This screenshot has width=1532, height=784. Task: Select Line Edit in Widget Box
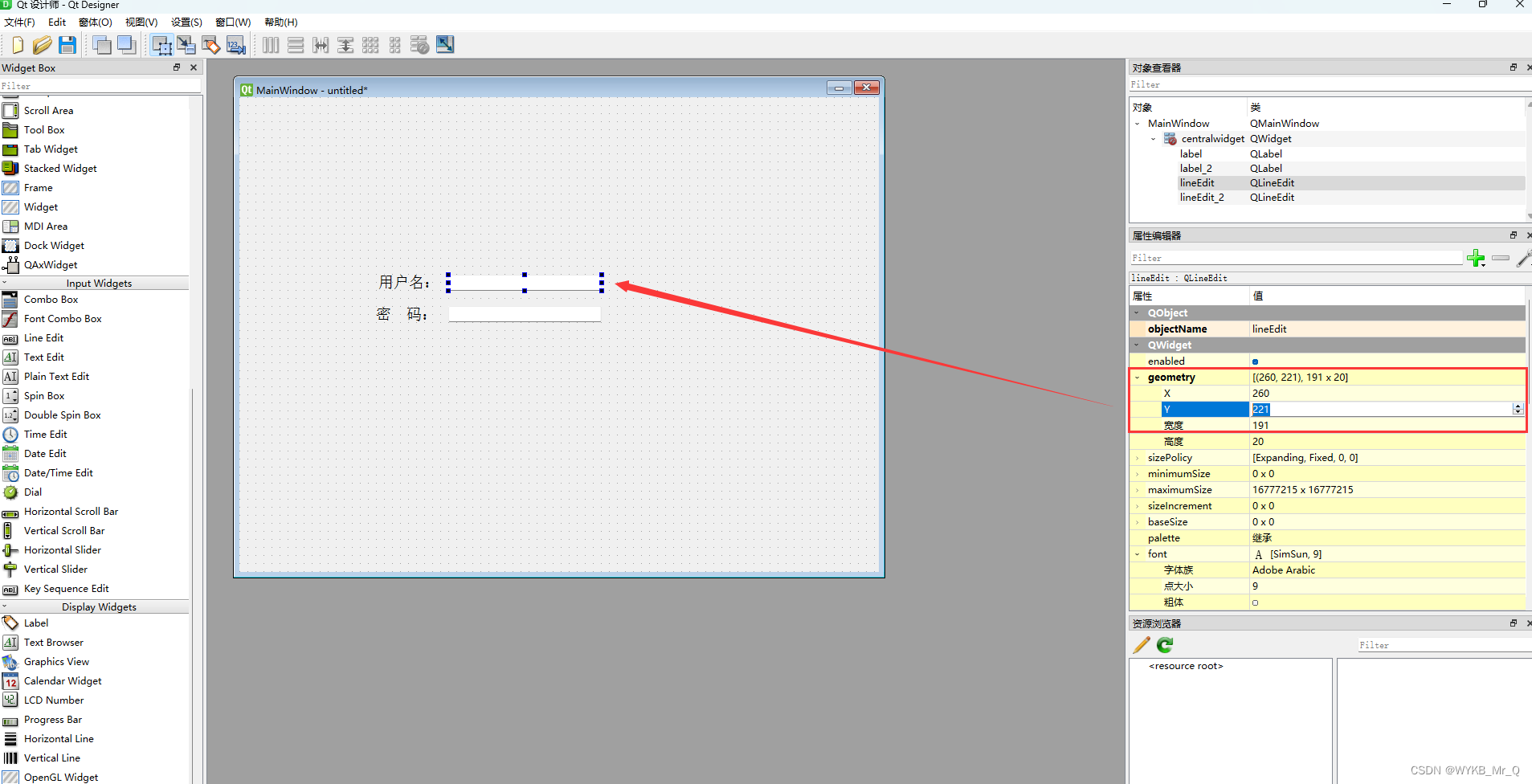(43, 338)
